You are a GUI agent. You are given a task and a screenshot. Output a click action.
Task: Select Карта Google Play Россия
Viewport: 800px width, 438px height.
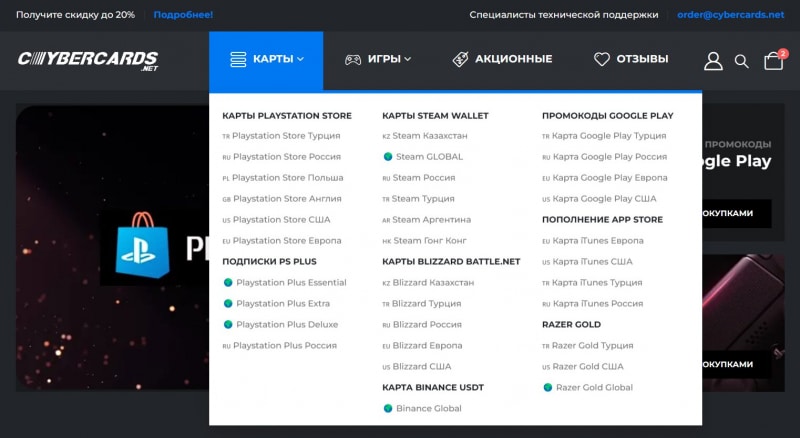click(605, 157)
